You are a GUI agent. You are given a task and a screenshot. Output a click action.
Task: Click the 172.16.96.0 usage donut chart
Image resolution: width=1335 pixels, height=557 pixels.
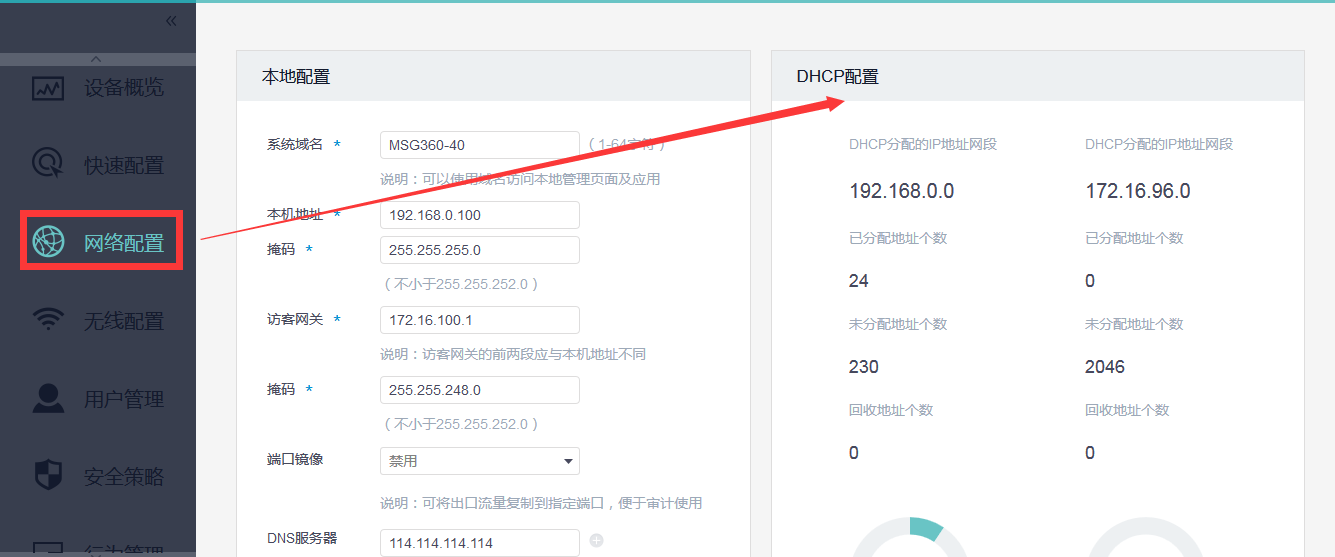[x=1146, y=537]
